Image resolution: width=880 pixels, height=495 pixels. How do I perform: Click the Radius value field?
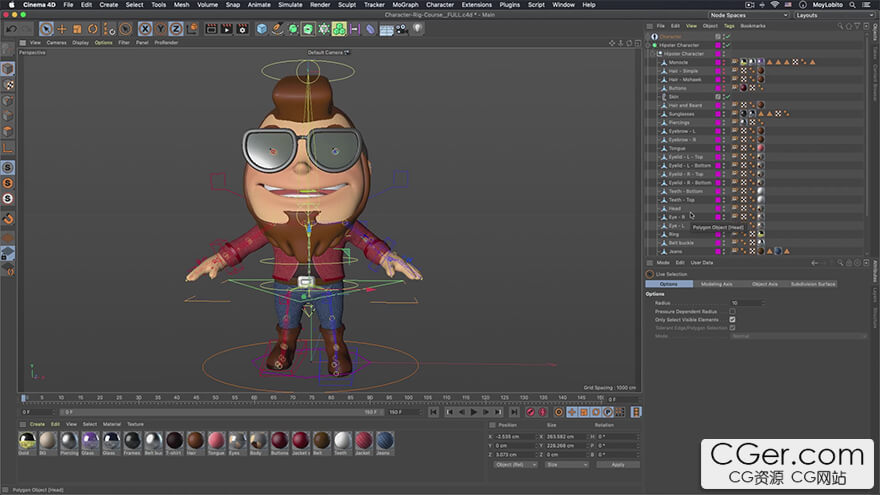(x=746, y=302)
